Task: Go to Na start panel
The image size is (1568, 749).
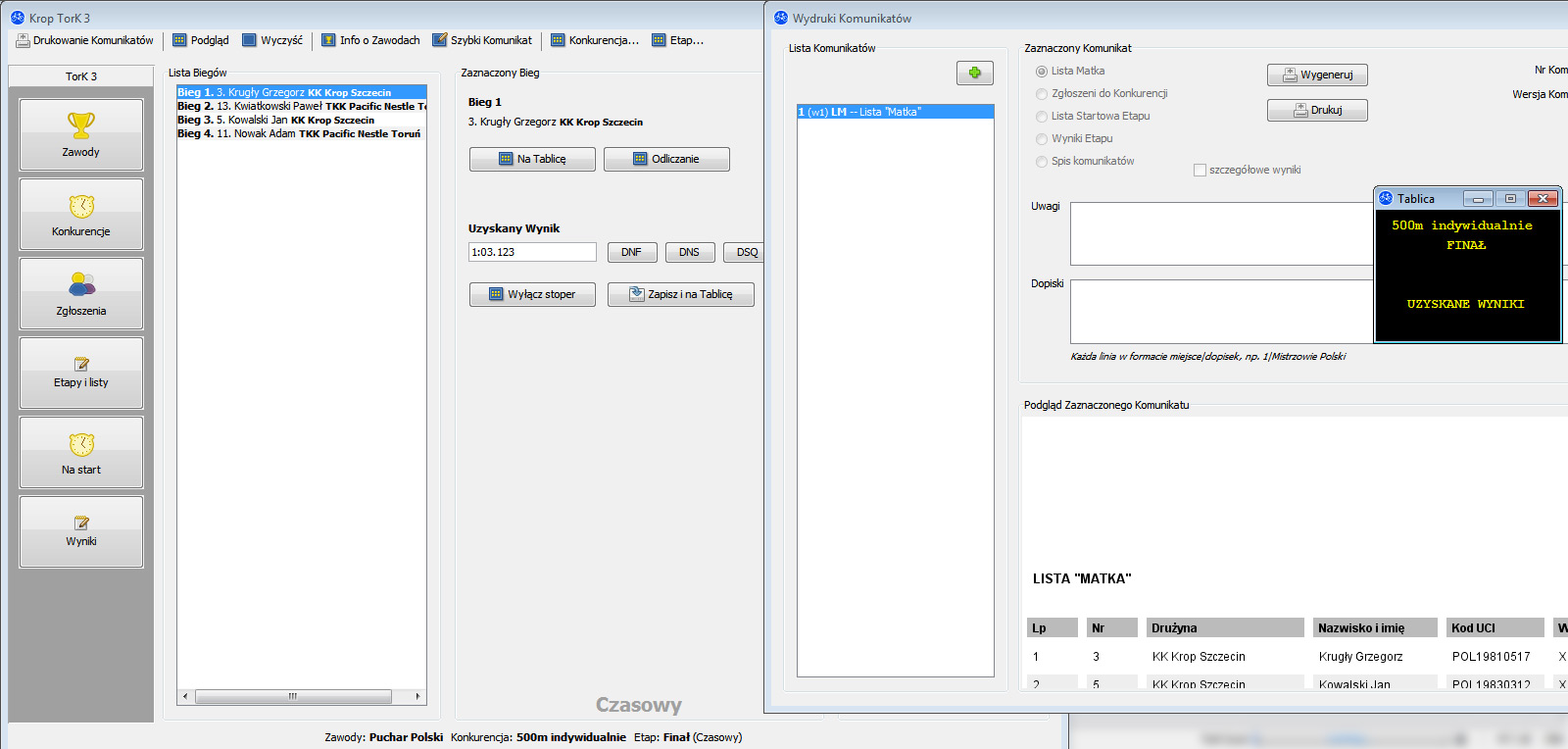Action: tap(81, 452)
